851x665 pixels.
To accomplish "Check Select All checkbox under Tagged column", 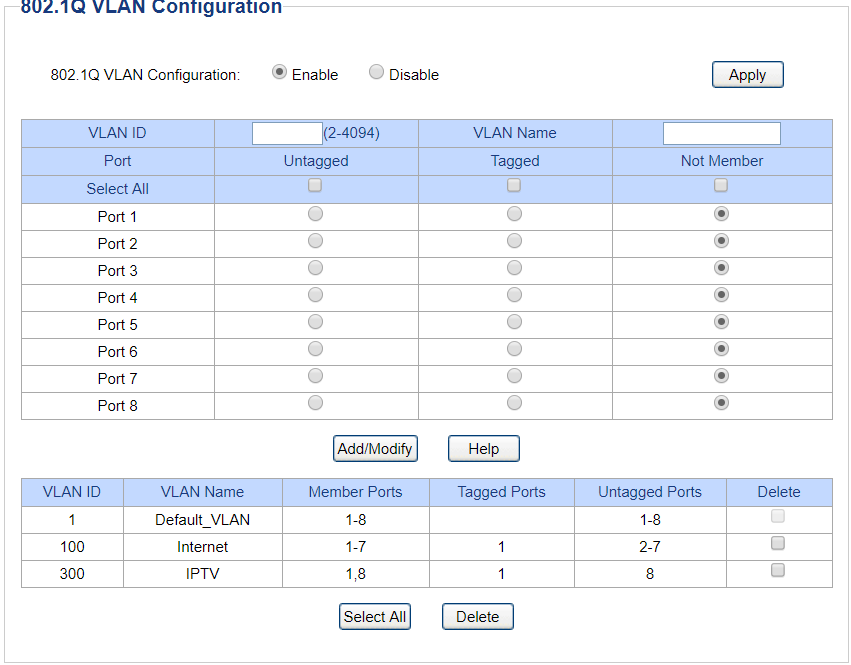I will tap(514, 185).
